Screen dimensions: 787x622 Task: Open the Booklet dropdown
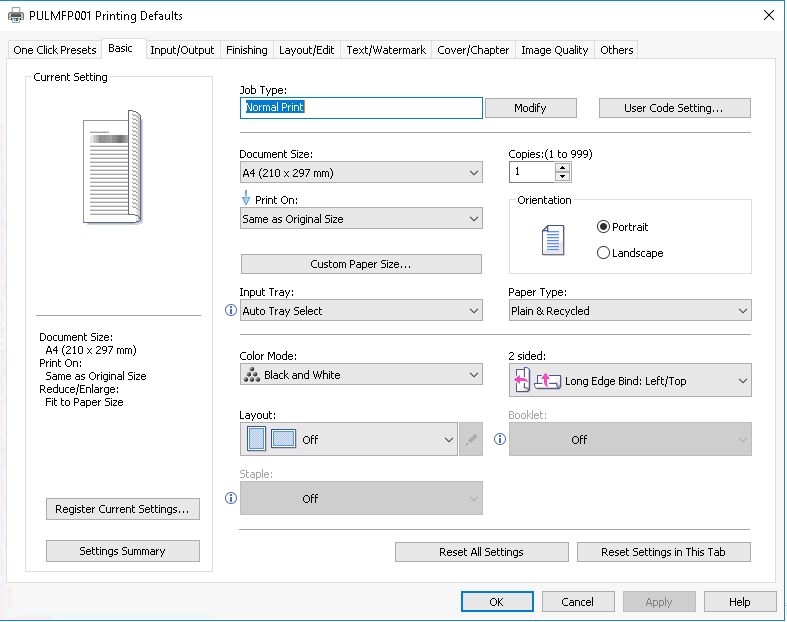pos(630,439)
